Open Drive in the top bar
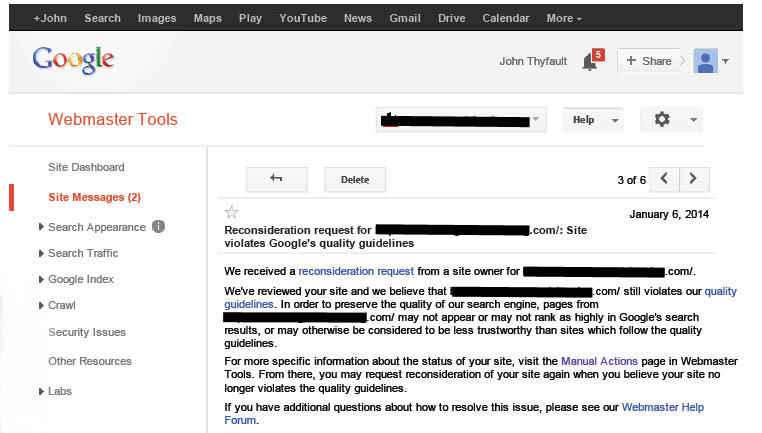 click(x=451, y=18)
